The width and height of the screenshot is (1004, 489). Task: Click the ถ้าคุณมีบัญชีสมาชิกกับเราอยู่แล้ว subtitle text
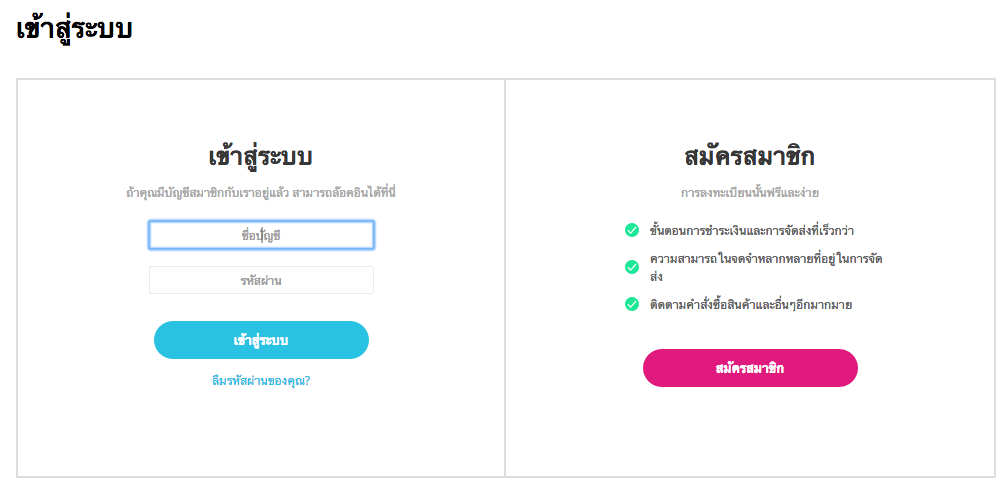(x=261, y=191)
